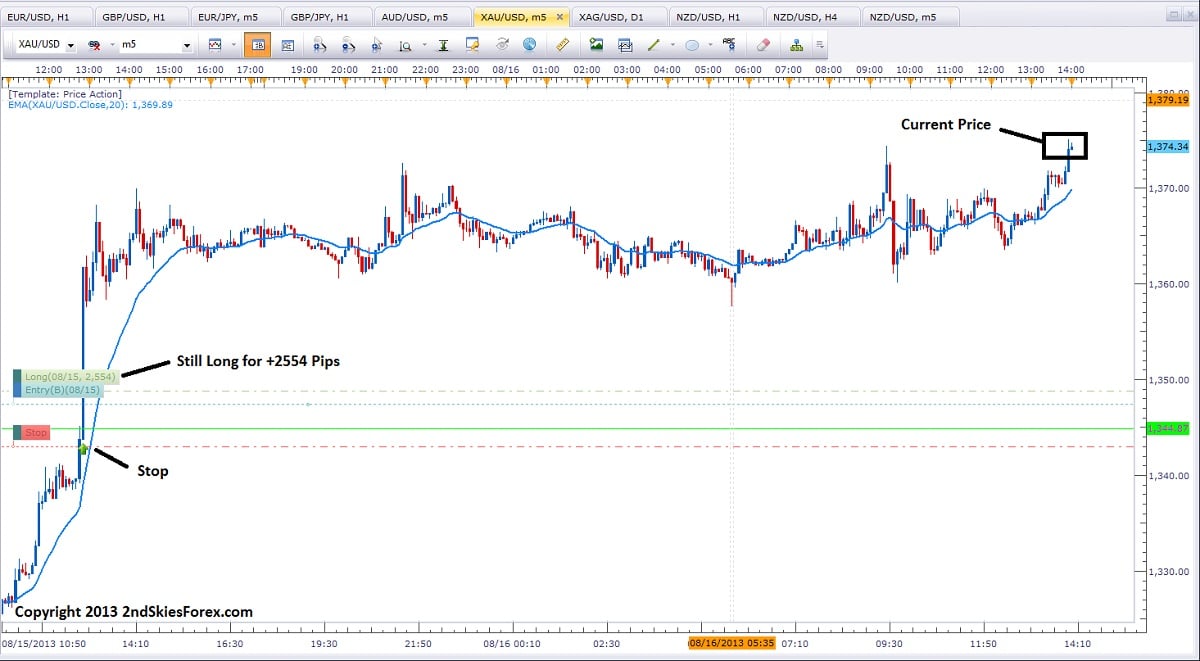The image size is (1200, 661).
Task: Expand the line tool dropdown arrow
Action: [x=672, y=45]
